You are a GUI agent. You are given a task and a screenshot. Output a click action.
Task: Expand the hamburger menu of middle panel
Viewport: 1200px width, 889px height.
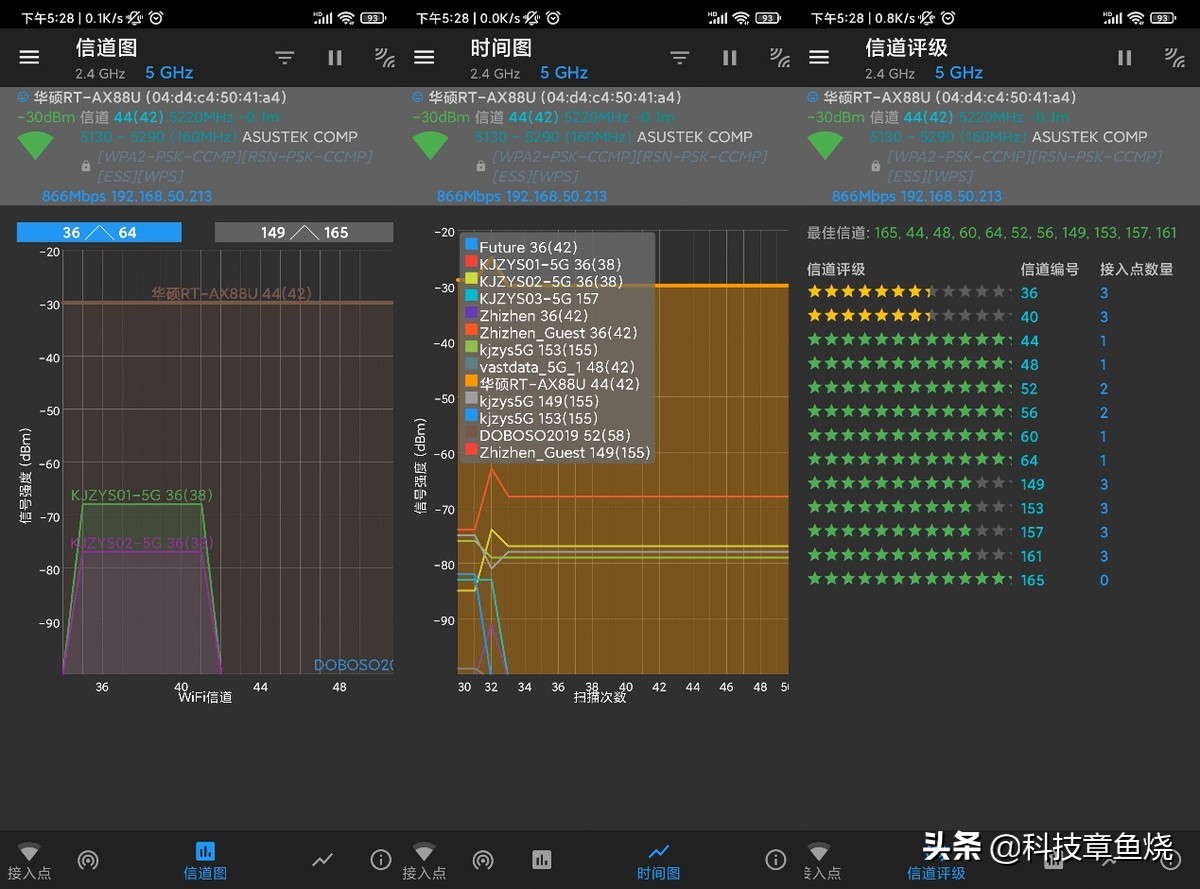click(424, 57)
